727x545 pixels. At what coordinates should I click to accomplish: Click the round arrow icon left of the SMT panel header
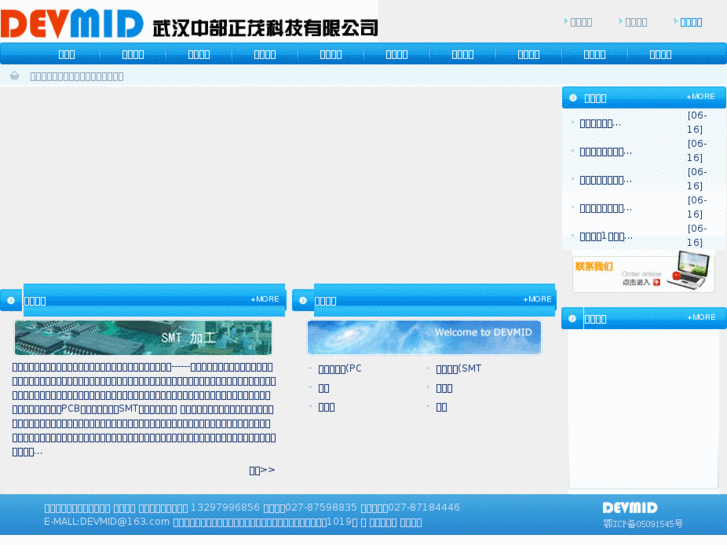click(11, 301)
